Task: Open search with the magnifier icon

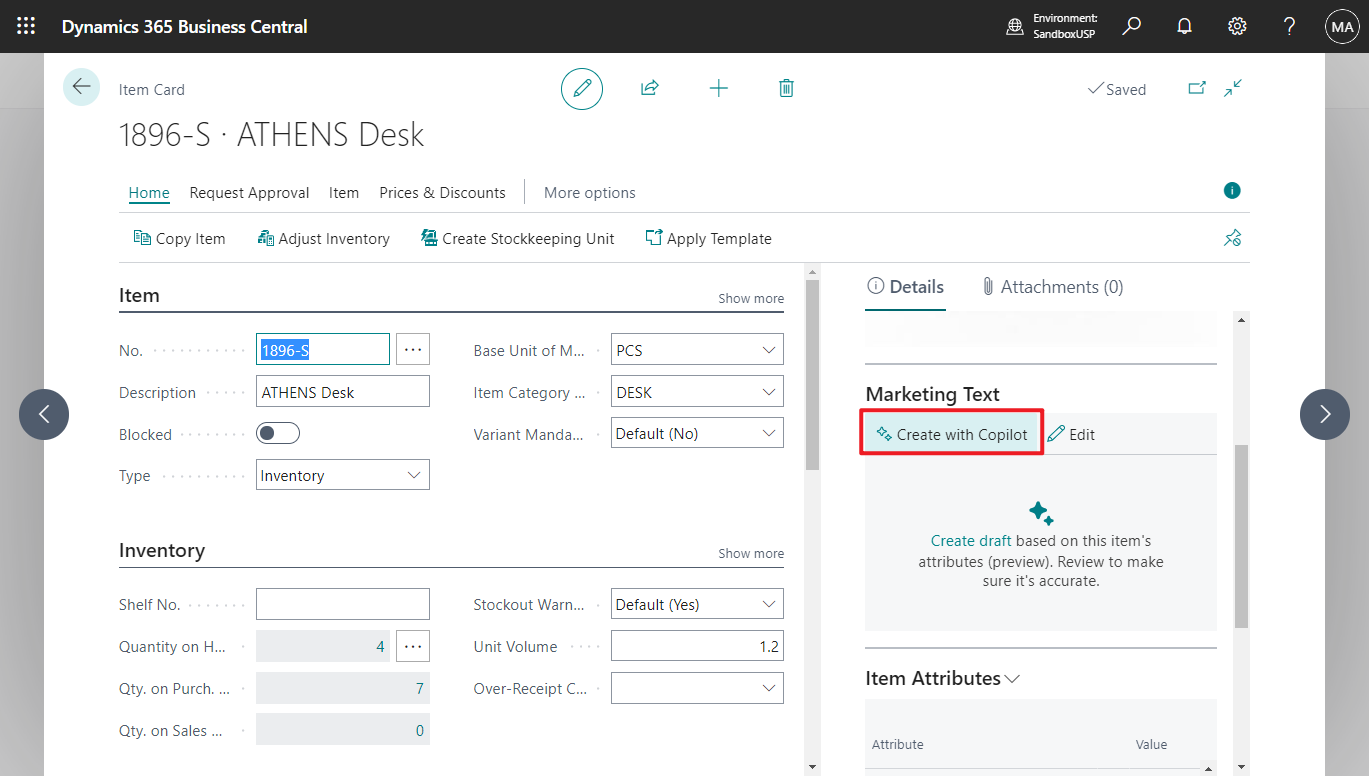Action: (1131, 26)
